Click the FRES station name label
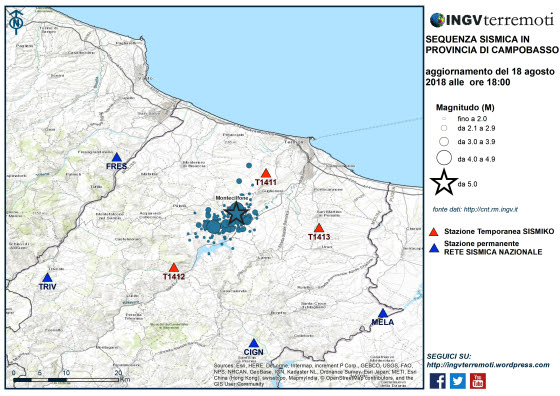 [116, 166]
